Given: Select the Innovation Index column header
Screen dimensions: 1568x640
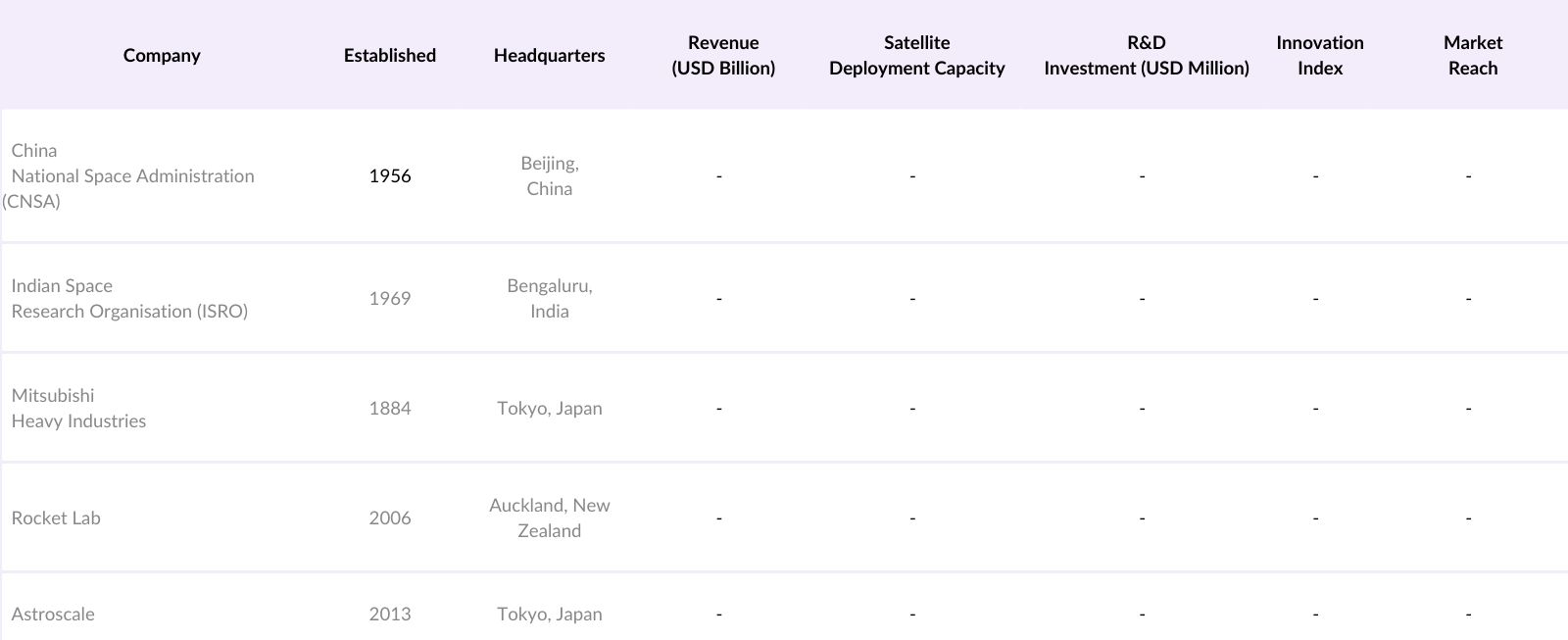Looking at the screenshot, I should click(1319, 56).
